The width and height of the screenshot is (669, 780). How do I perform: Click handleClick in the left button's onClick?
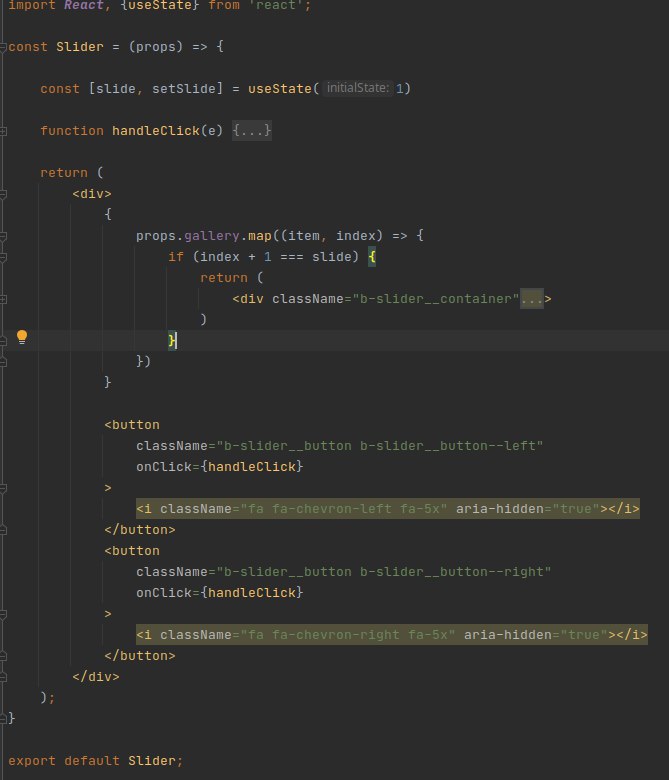252,467
